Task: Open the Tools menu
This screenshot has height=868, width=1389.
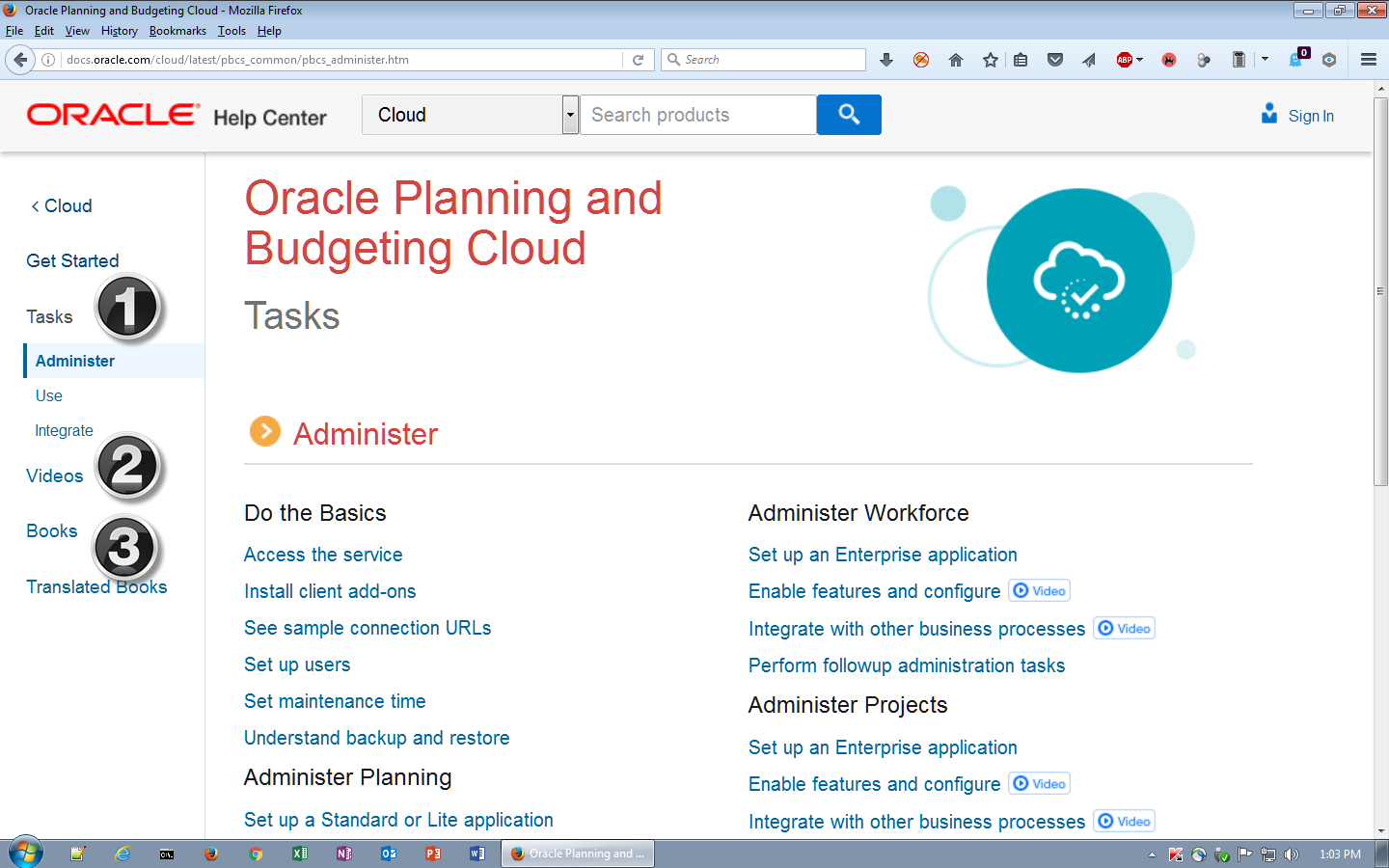Action: pos(231,31)
